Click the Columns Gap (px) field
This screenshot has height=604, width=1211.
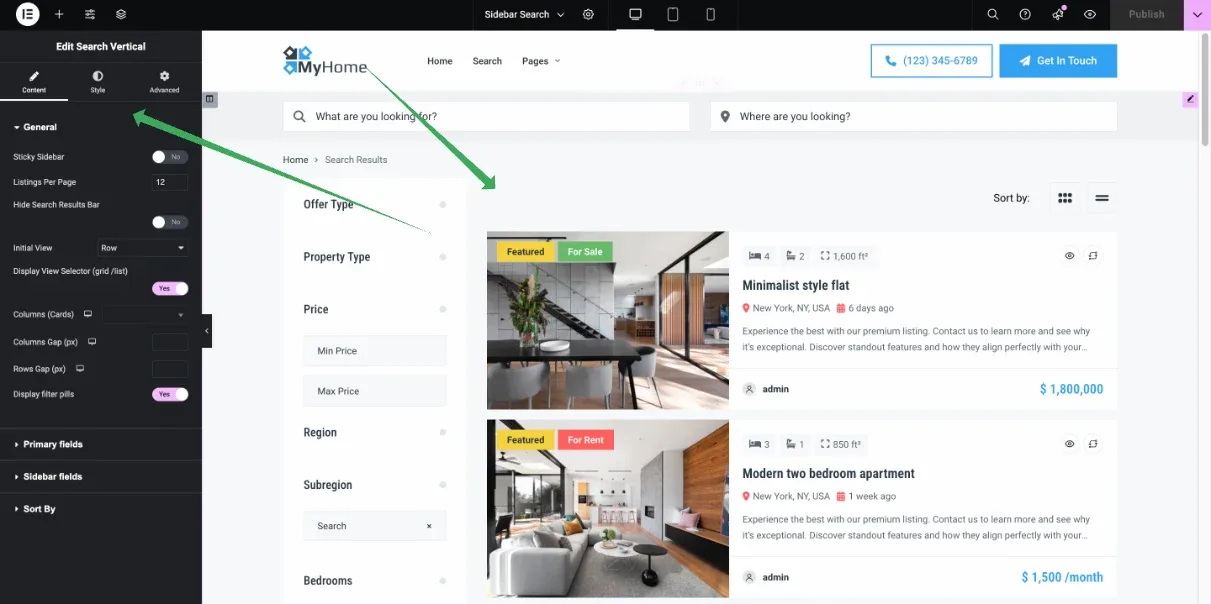click(170, 342)
